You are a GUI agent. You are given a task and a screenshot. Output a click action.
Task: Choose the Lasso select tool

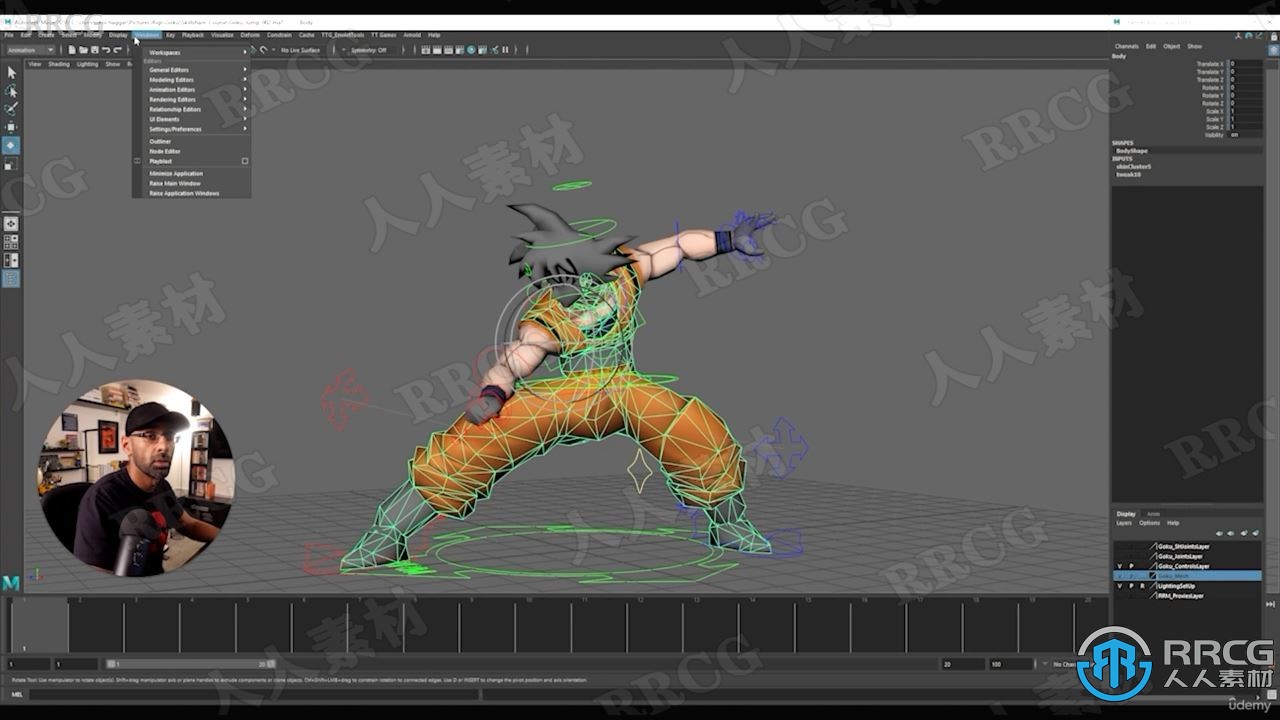(x=11, y=91)
